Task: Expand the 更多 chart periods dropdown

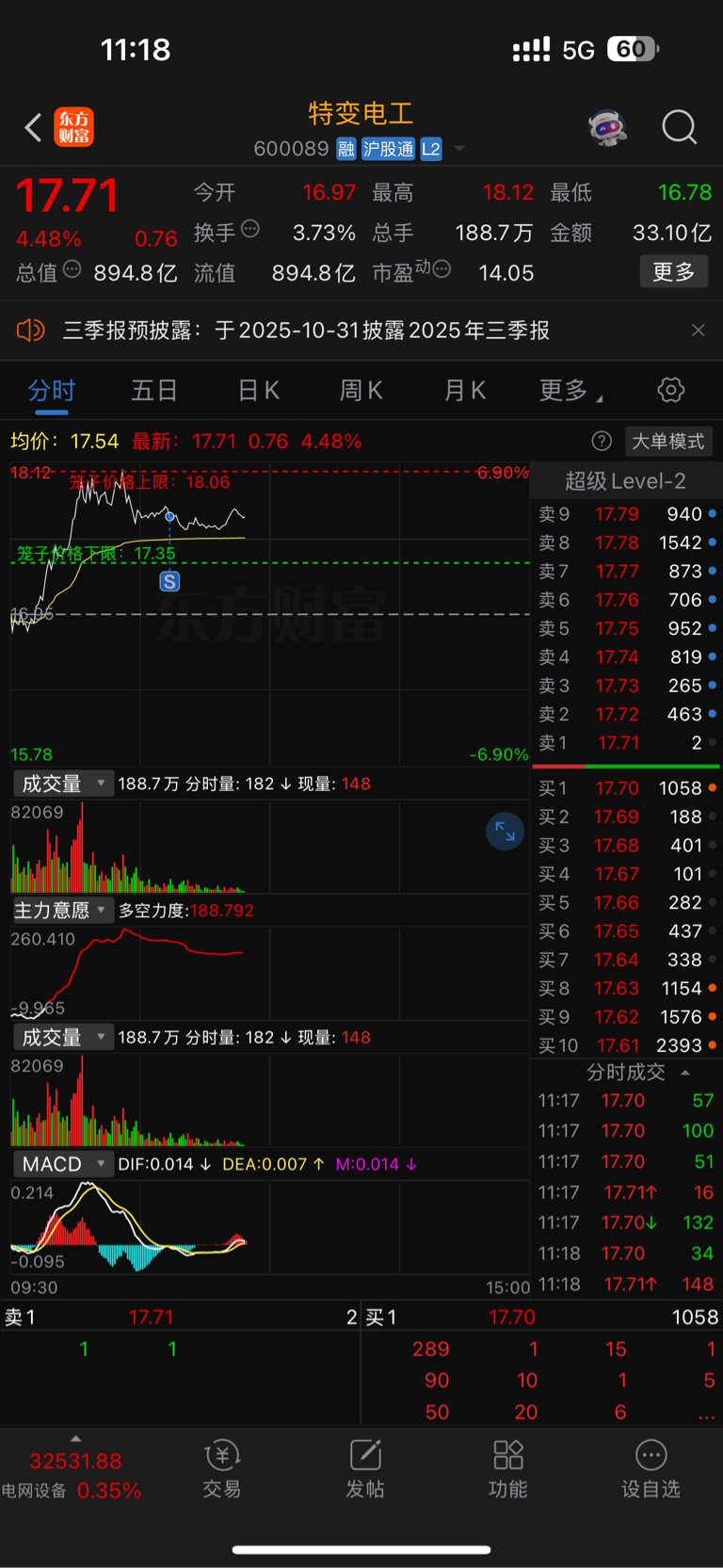Action: pyautogui.click(x=570, y=391)
